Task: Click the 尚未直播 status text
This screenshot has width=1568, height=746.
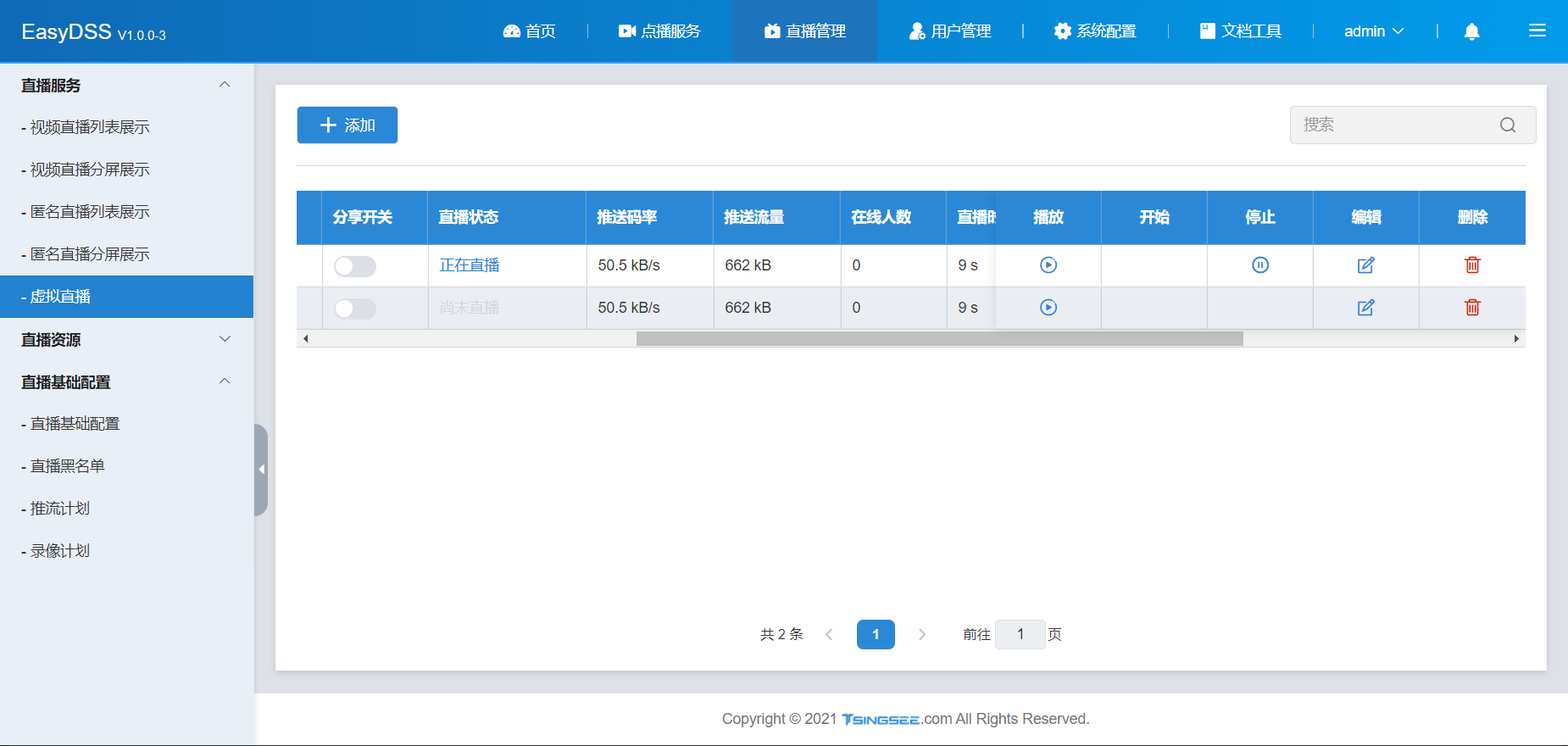Action: (470, 308)
